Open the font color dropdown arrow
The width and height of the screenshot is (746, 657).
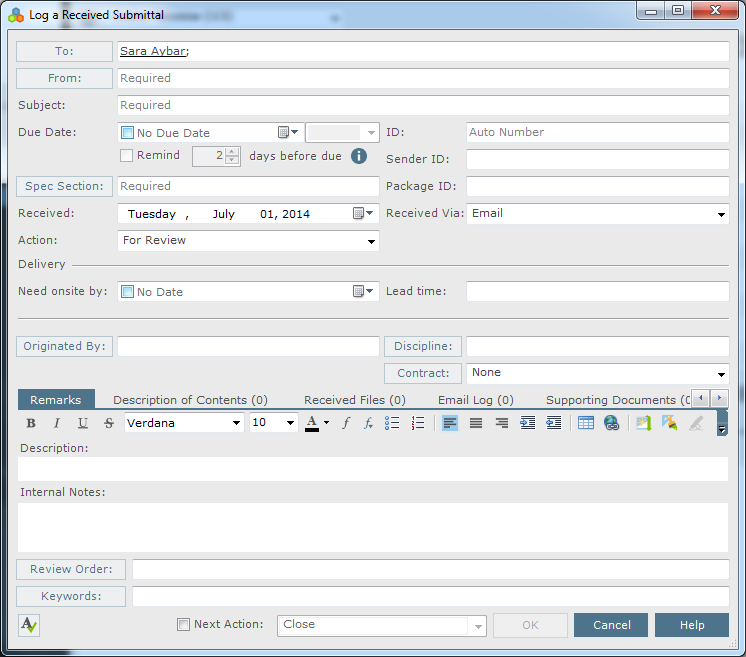326,422
